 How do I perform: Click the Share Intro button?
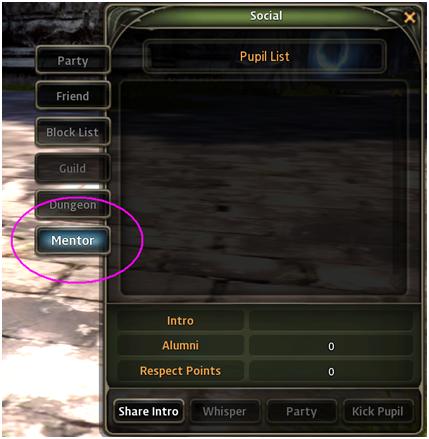coord(148,411)
